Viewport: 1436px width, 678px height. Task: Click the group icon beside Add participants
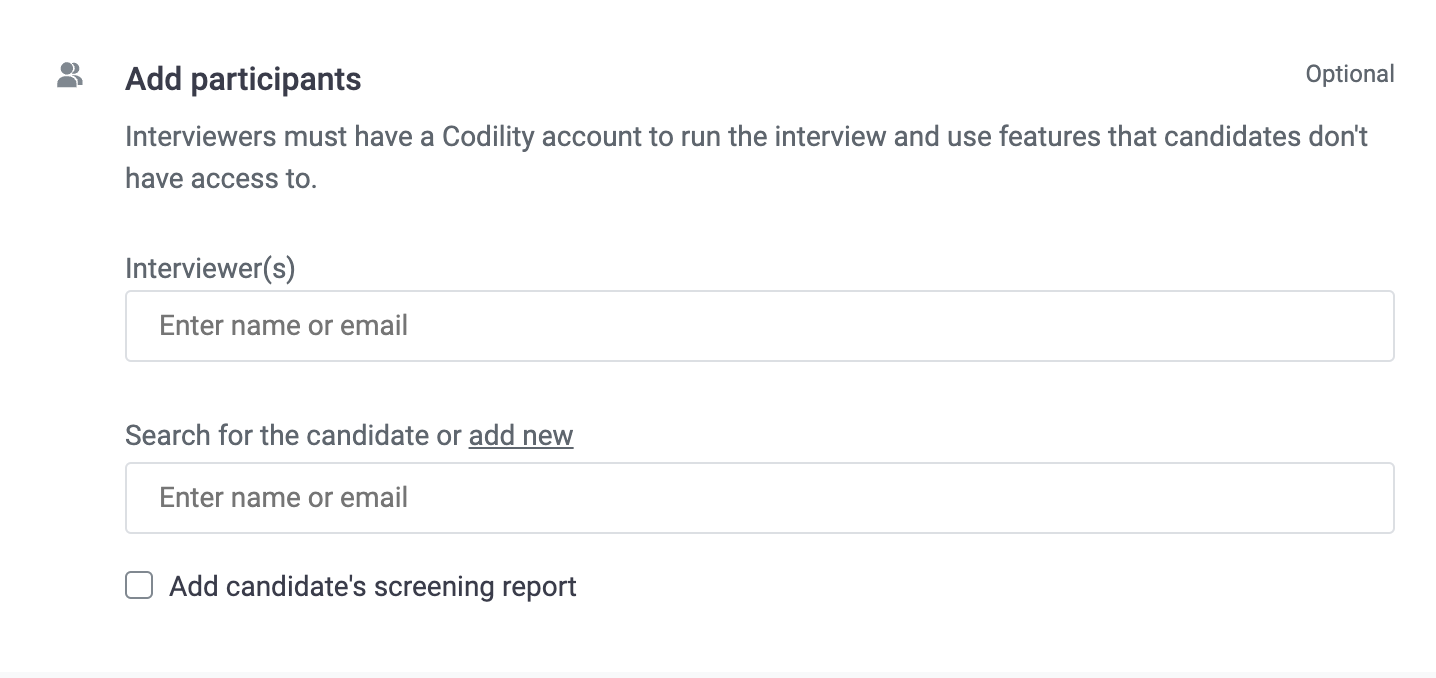coord(69,75)
